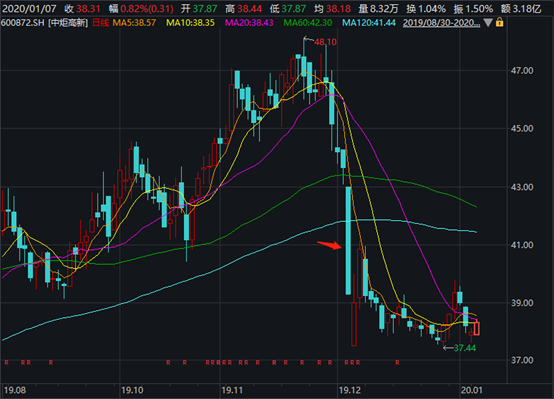The width and height of the screenshot is (554, 399).
Task: Select the last red hollow candlestick
Action: coord(477,328)
